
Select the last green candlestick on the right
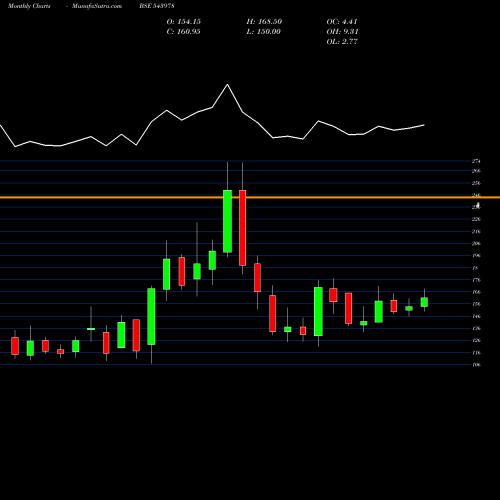tap(424, 302)
